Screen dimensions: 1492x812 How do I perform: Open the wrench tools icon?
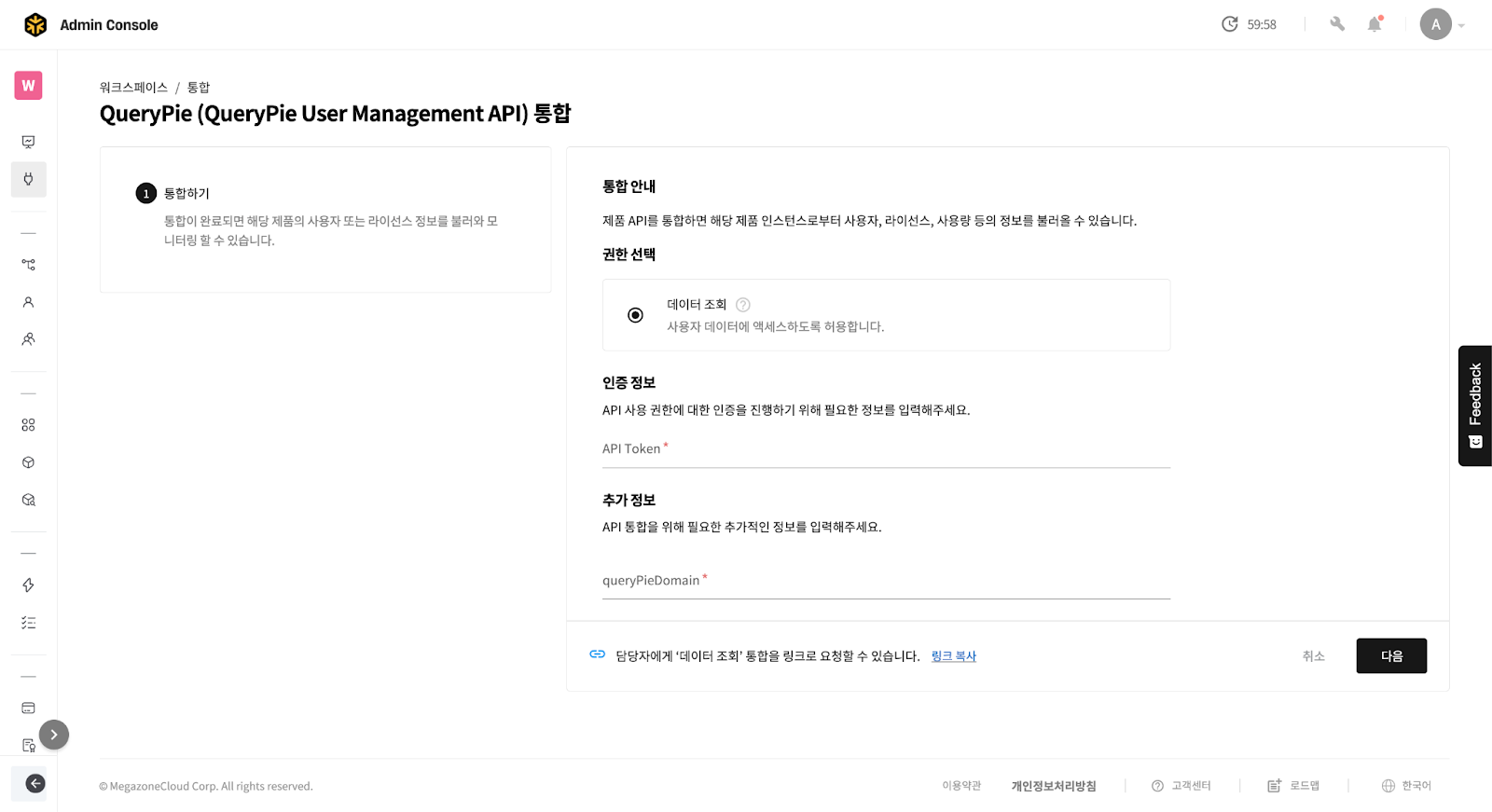1337,24
